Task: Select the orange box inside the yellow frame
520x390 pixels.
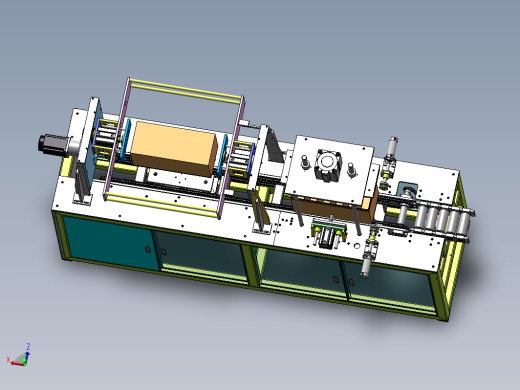Action: click(x=174, y=149)
